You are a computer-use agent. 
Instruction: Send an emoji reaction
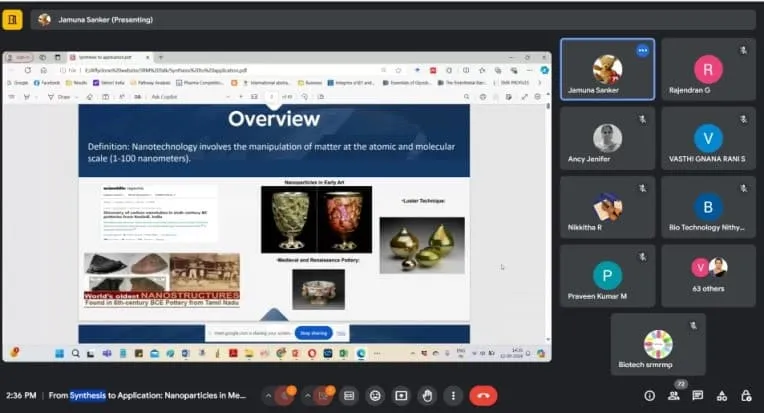[375, 396]
